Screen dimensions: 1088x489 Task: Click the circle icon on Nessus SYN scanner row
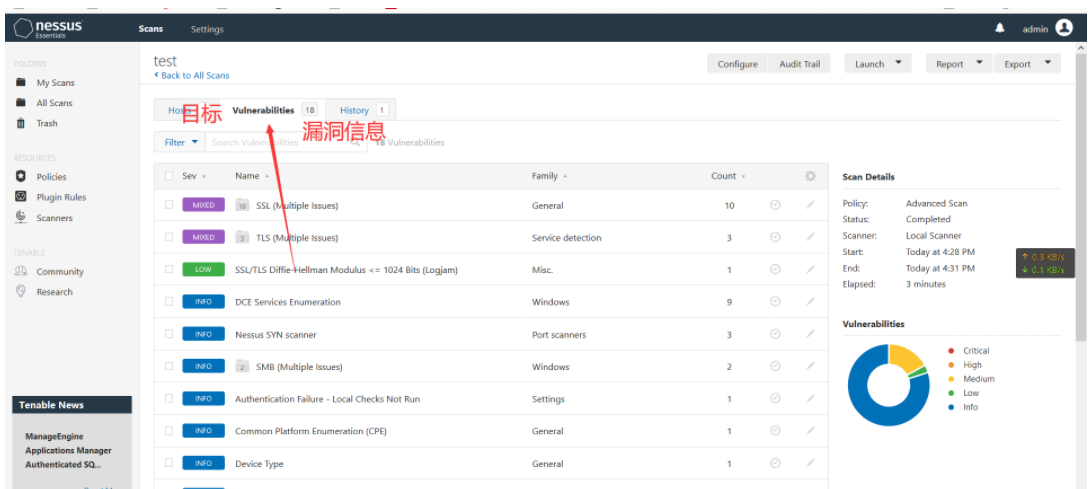[x=776, y=334]
